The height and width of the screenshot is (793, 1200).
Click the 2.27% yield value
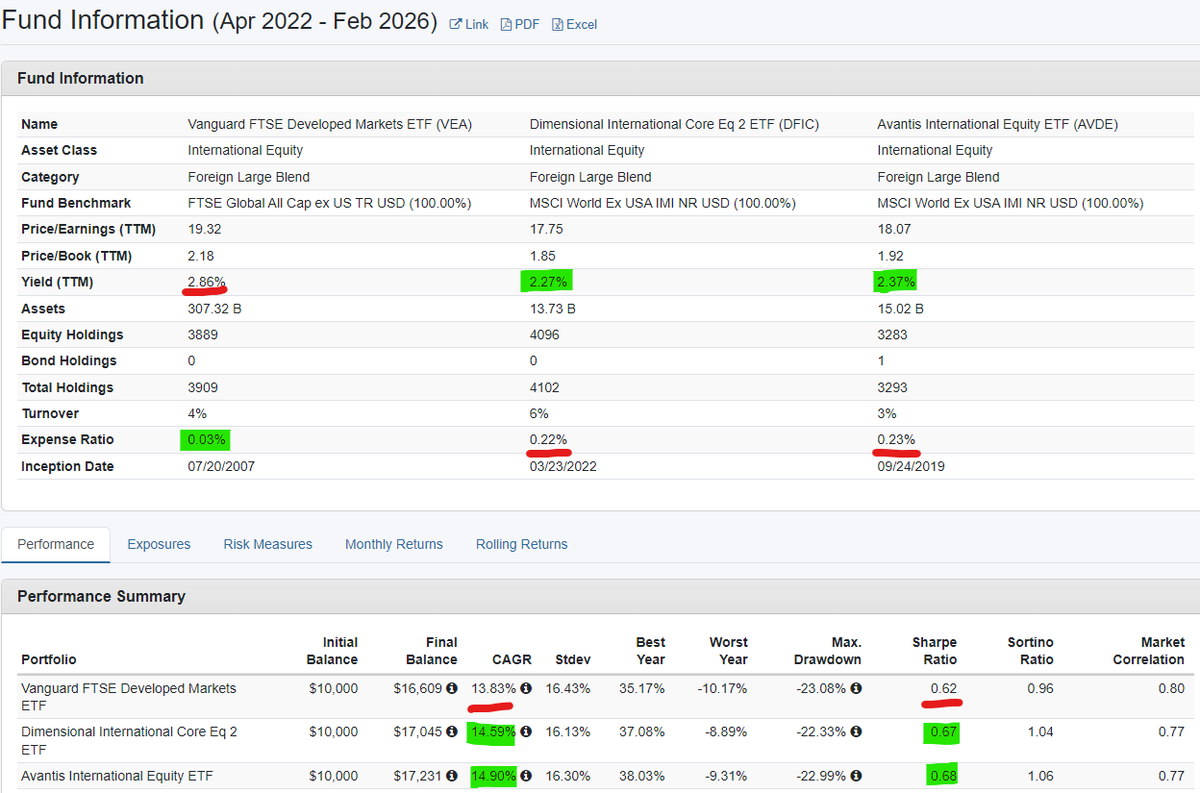click(548, 282)
